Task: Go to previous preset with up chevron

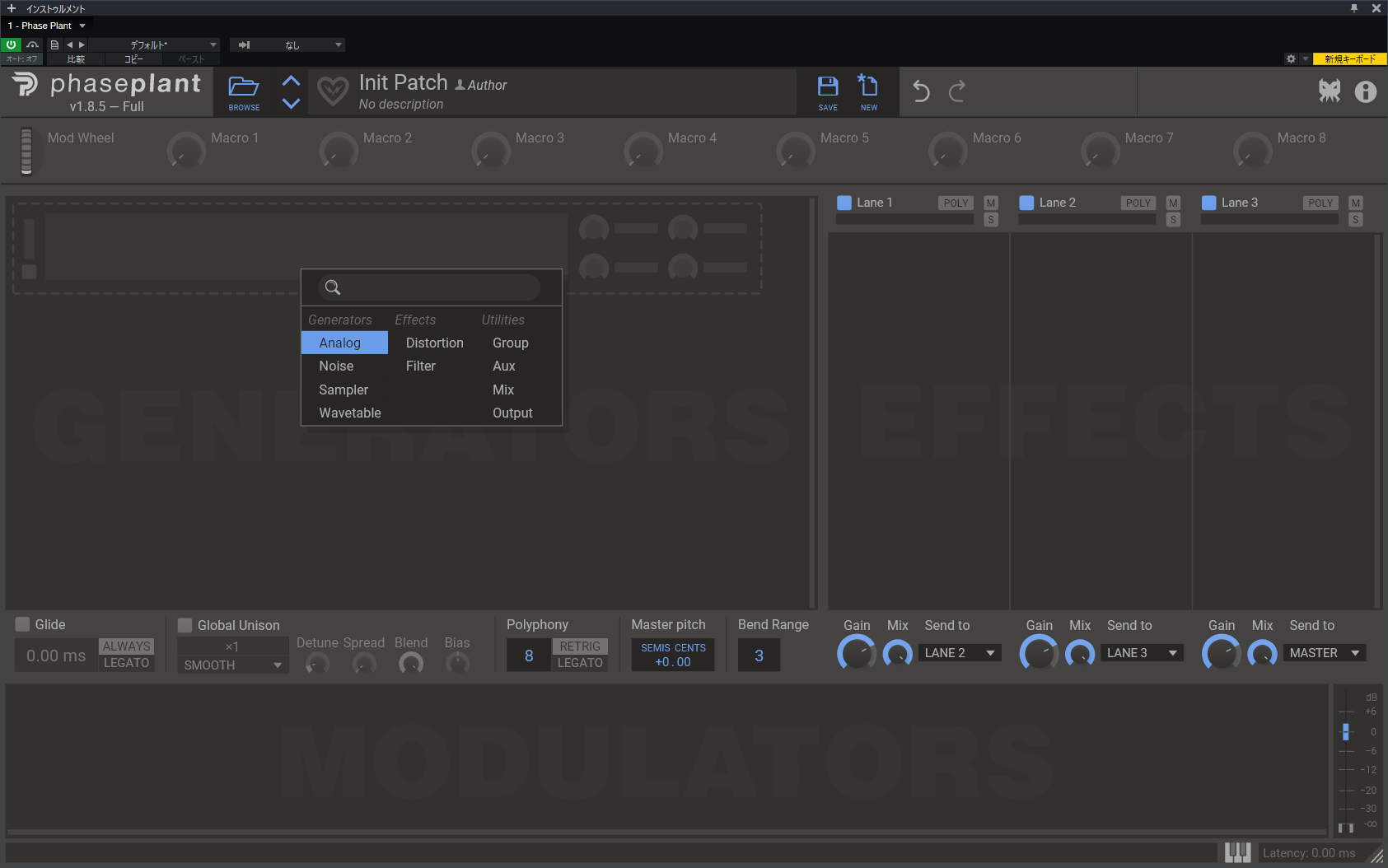Action: (x=291, y=81)
